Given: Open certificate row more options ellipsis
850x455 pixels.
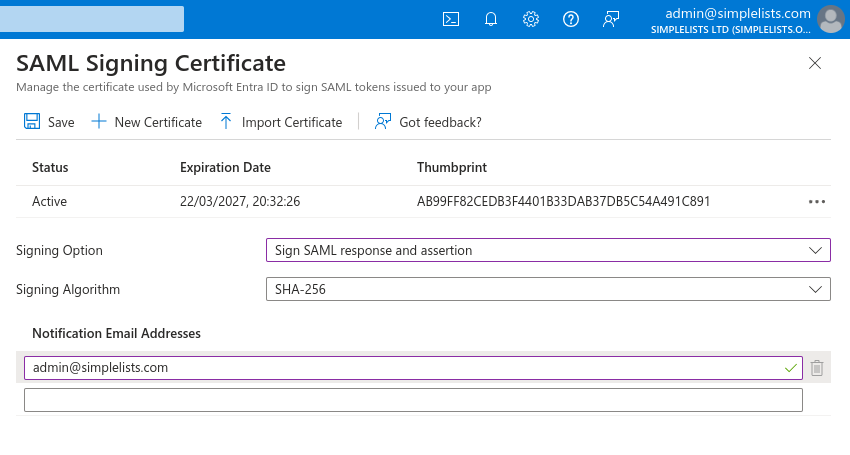Looking at the screenshot, I should (x=817, y=202).
